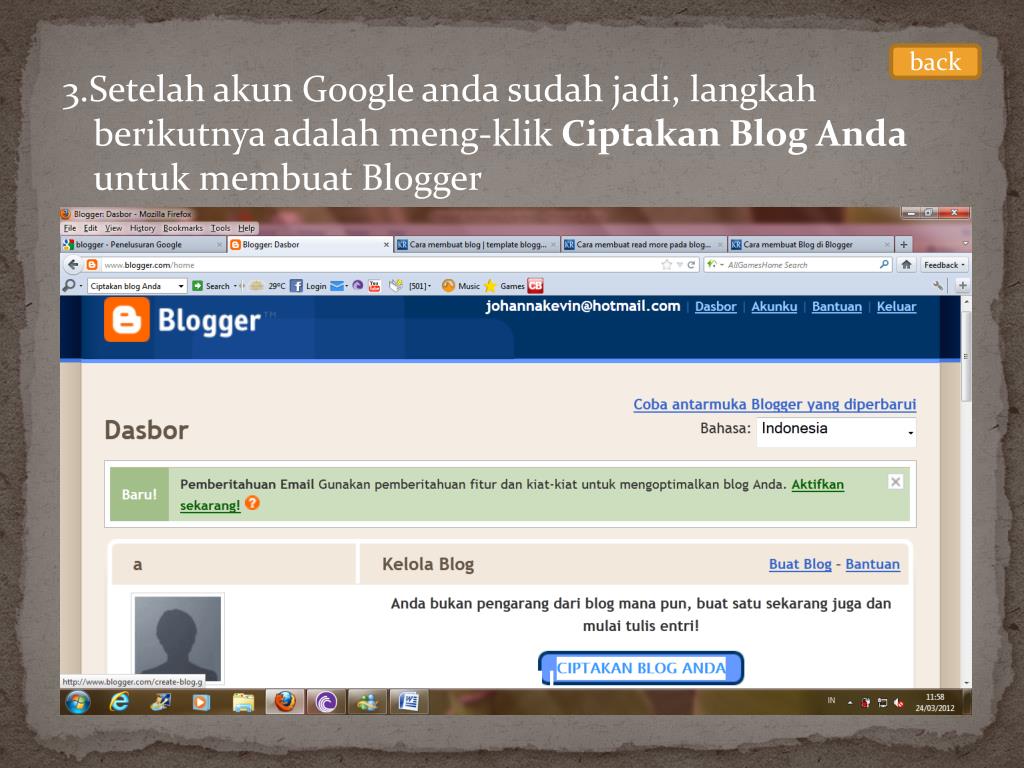The width and height of the screenshot is (1024, 768).
Task: Switch to Cara membuat read more tab
Action: click(x=643, y=244)
